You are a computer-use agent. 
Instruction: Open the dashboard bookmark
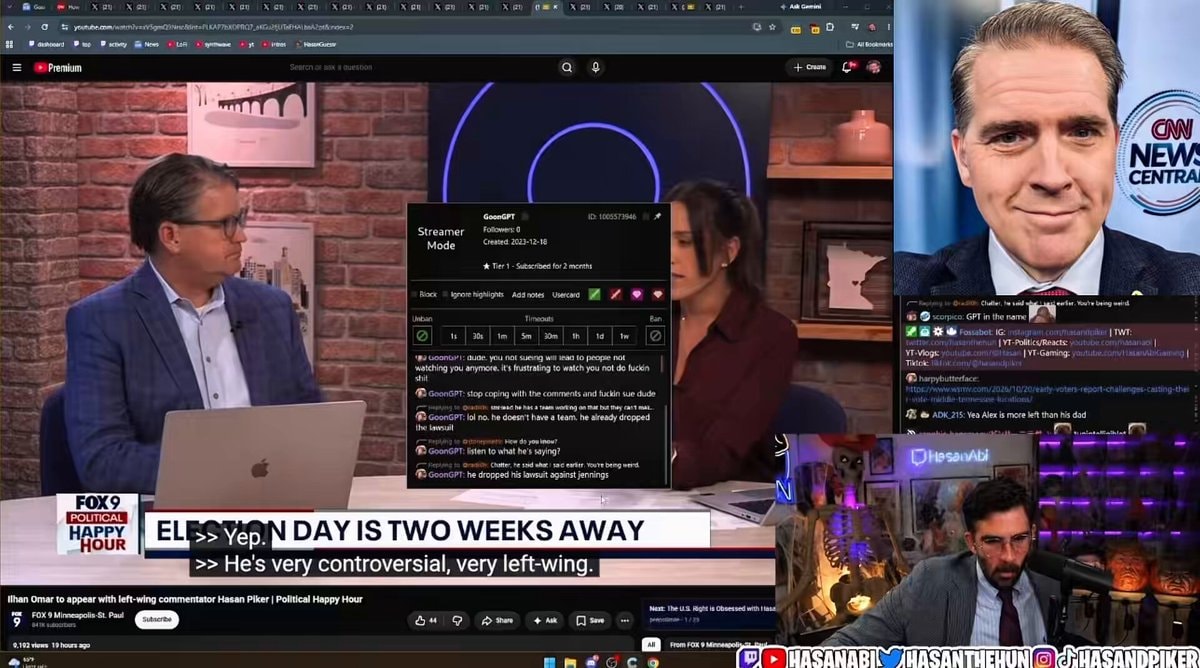46,44
